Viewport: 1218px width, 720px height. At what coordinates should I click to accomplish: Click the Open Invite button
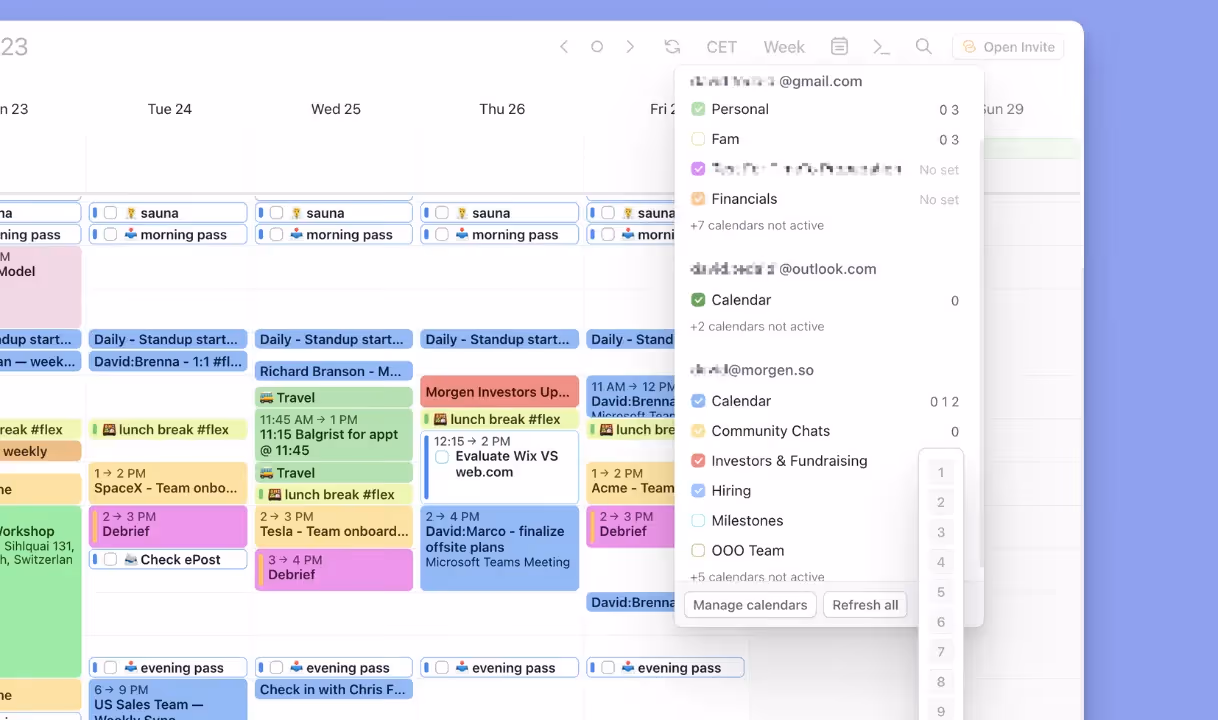click(x=1008, y=47)
